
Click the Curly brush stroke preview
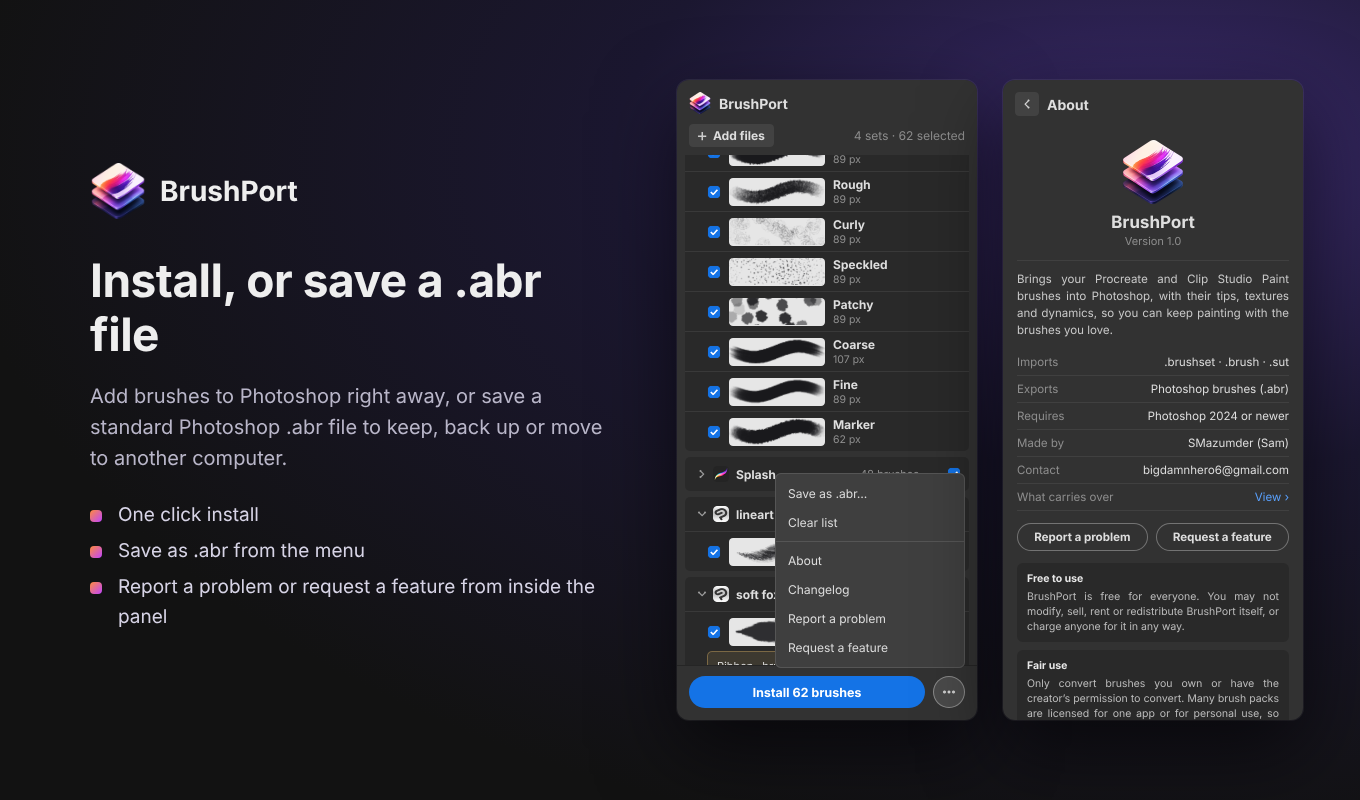[x=777, y=232]
